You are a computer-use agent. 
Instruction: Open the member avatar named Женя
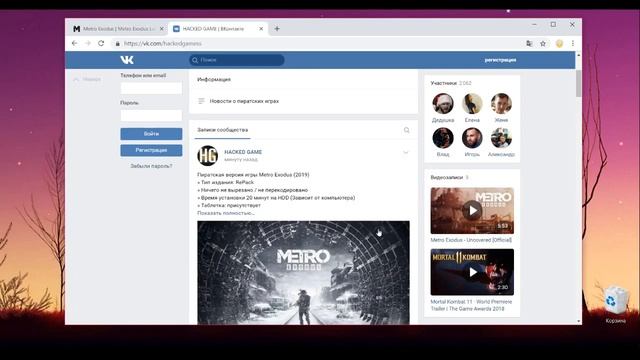click(501, 103)
